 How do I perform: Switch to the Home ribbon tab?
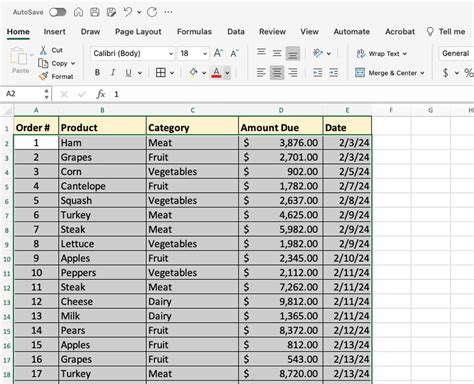point(18,32)
